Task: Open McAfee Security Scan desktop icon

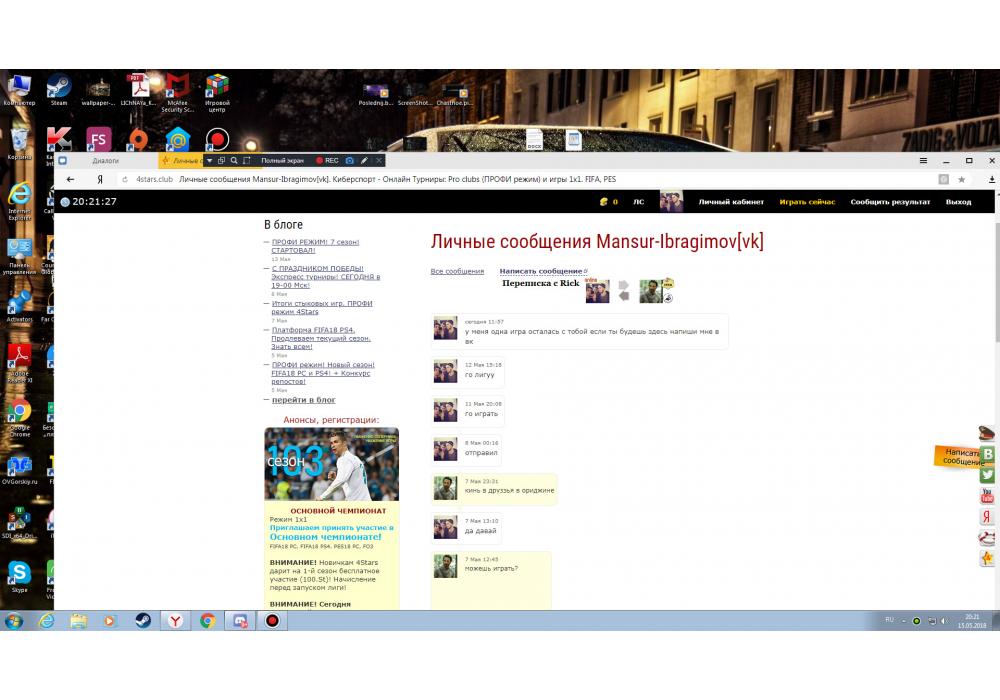Action: (x=178, y=92)
